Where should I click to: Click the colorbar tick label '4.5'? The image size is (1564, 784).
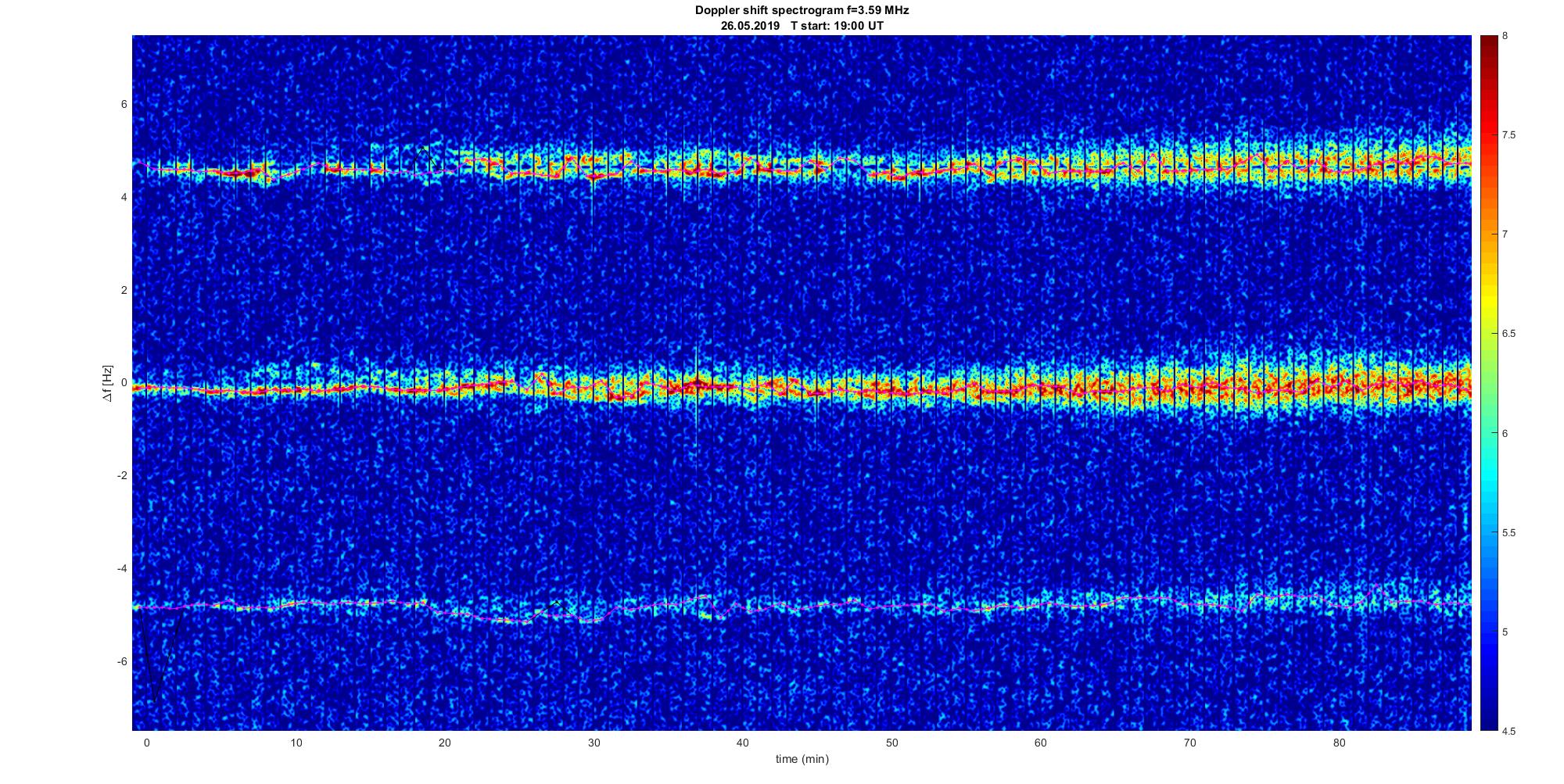click(1508, 732)
